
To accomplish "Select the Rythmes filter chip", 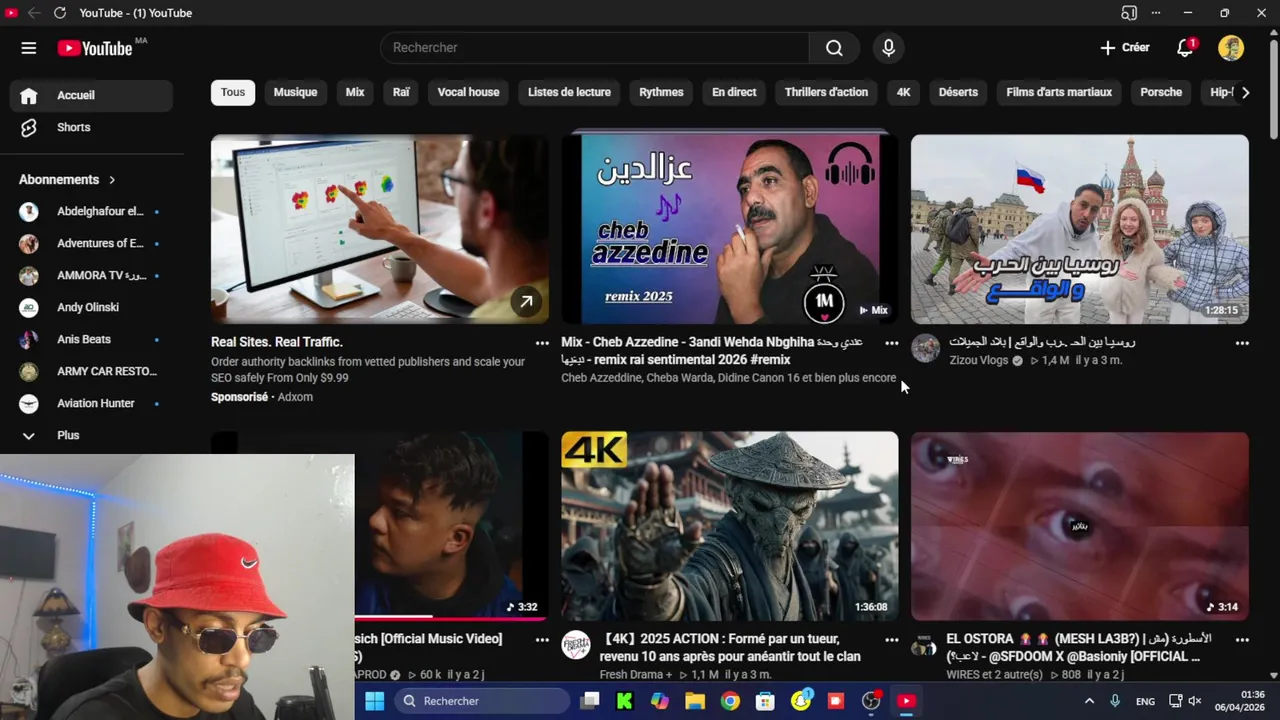I will point(661,92).
